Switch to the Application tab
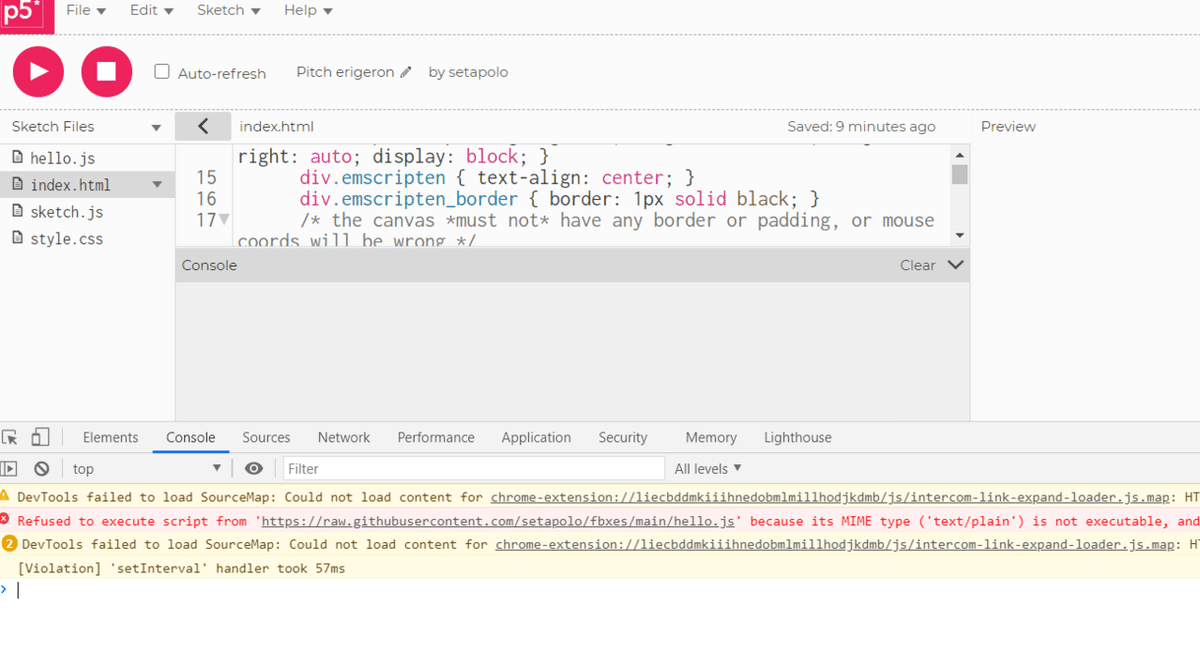Viewport: 1200px width, 668px height. pos(536,437)
